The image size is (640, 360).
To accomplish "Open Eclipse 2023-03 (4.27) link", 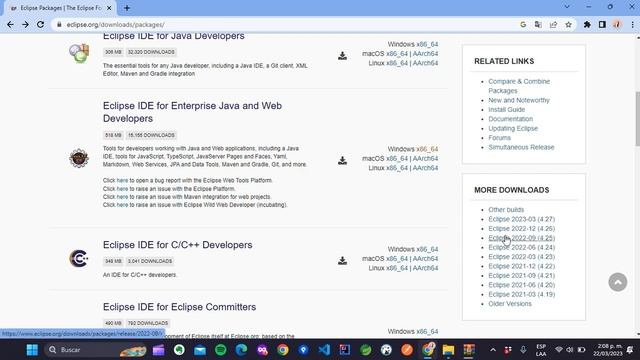I will 522,219.
